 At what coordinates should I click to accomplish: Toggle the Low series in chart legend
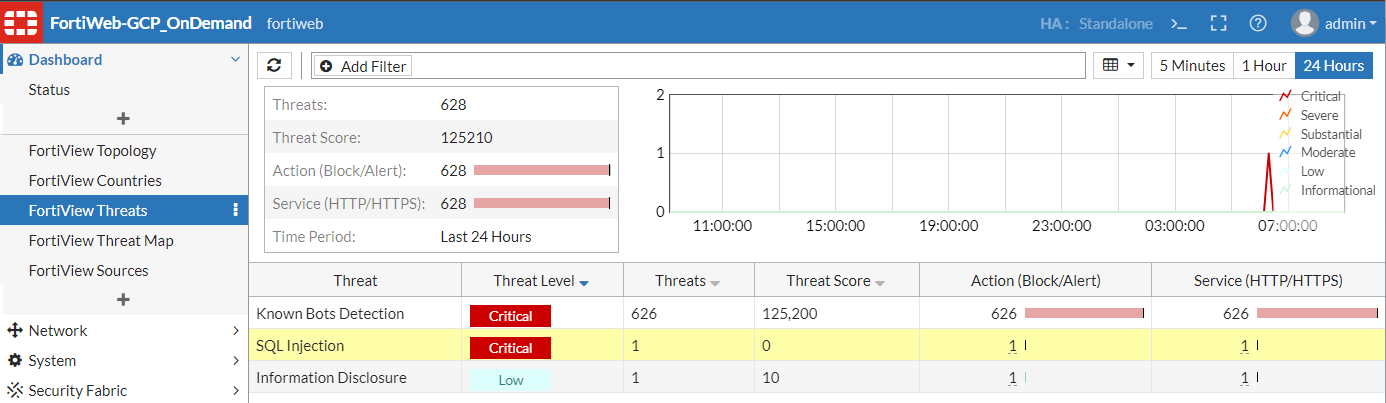click(x=1301, y=171)
